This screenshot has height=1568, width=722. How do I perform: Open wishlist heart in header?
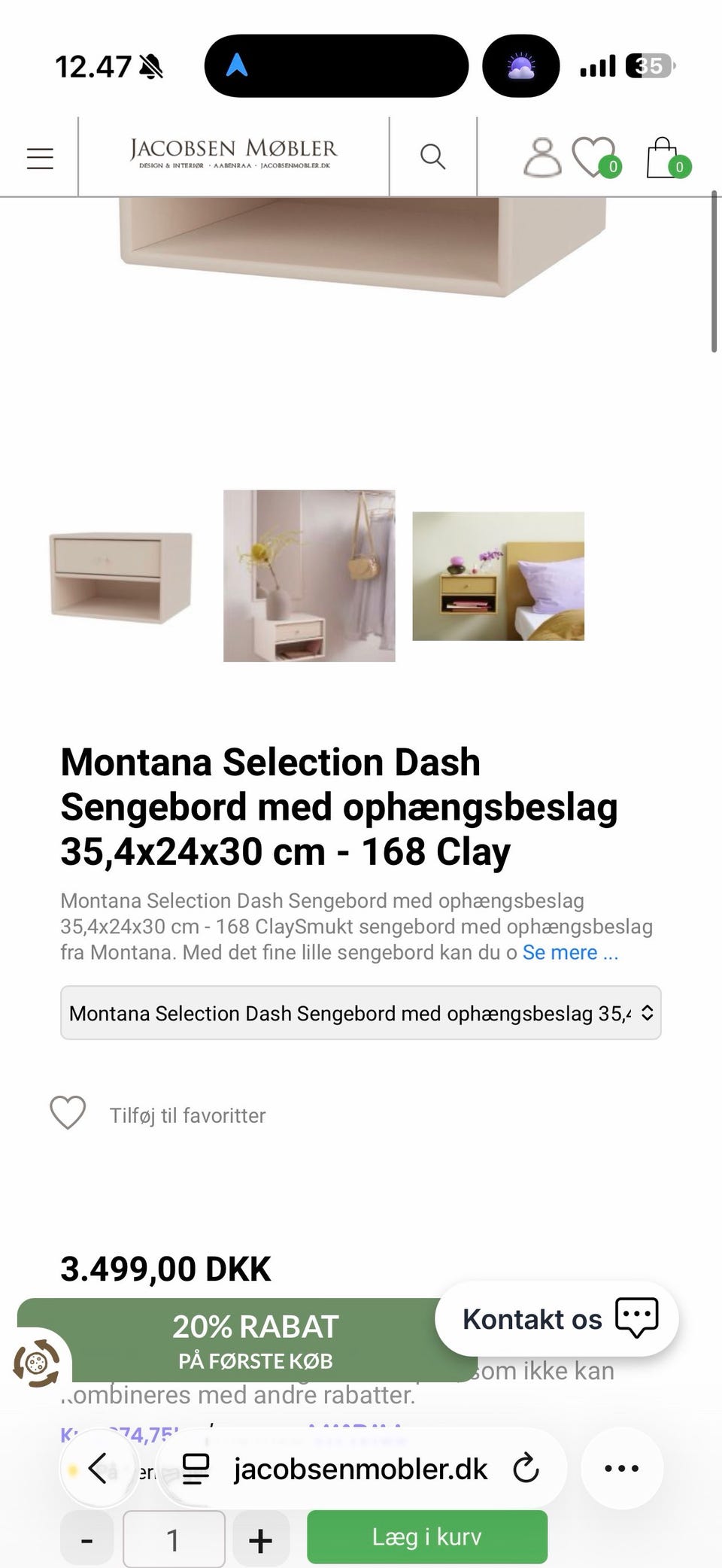595,157
